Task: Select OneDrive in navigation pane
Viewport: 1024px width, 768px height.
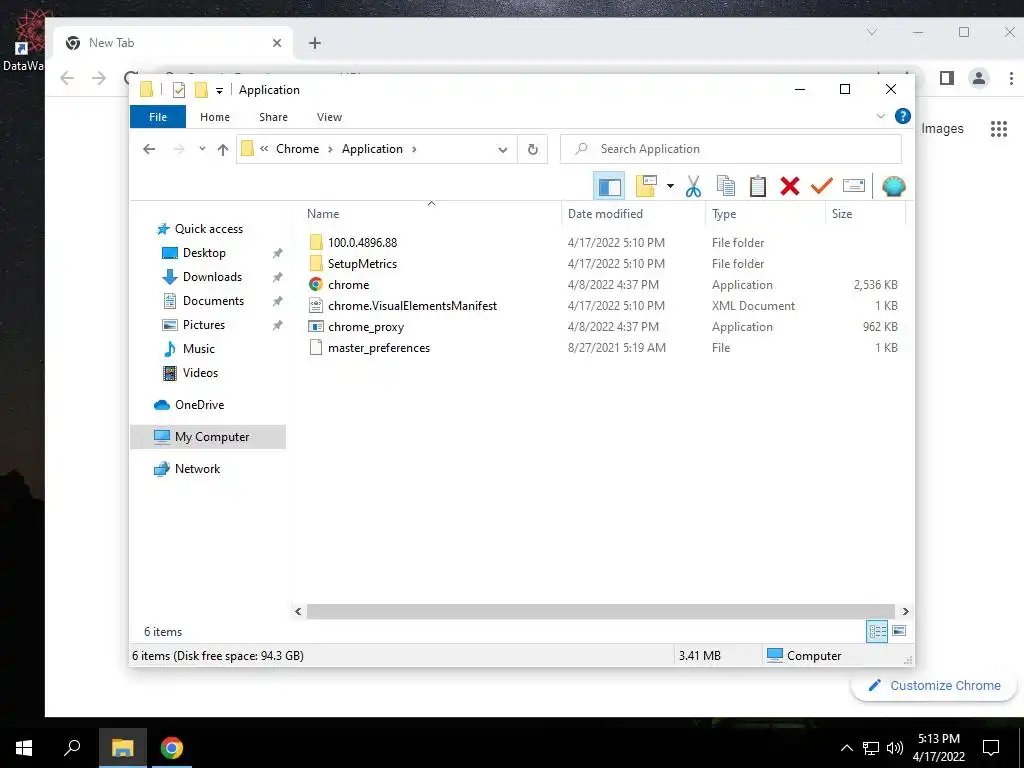Action: pos(199,405)
